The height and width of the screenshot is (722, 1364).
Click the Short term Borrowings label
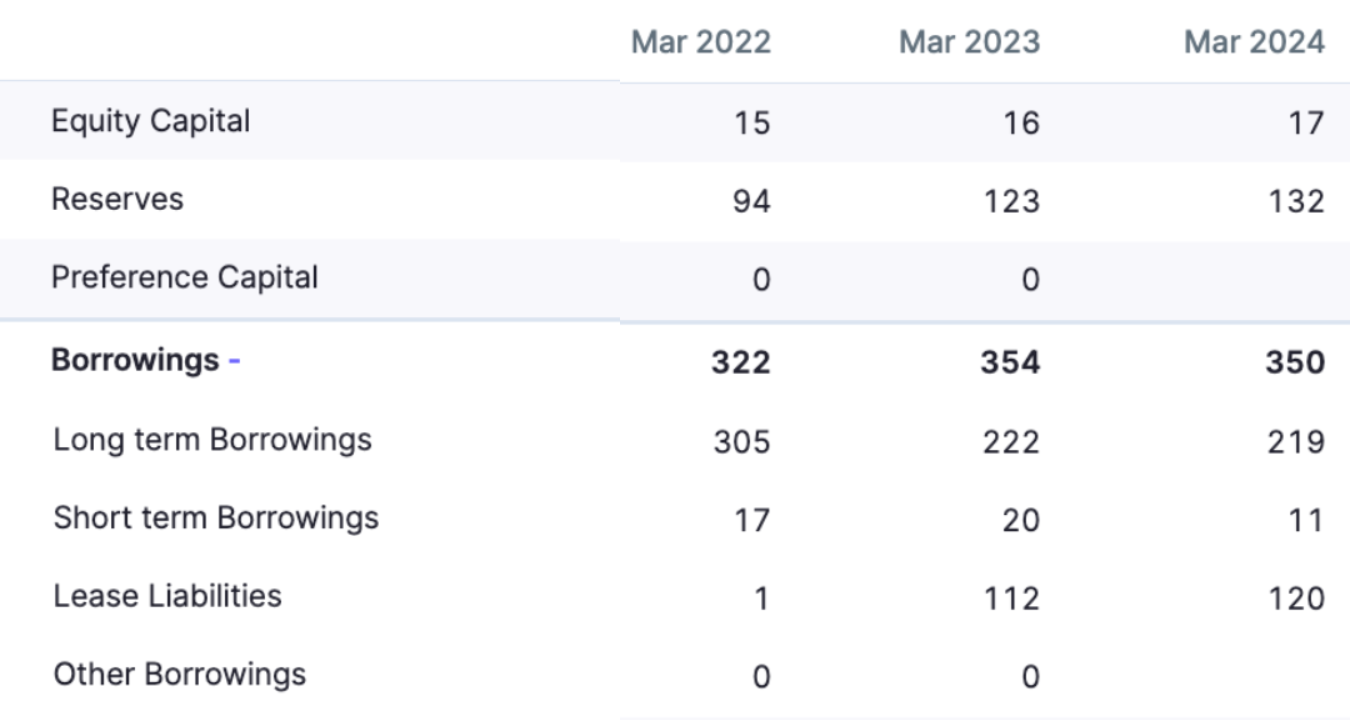tap(216, 518)
